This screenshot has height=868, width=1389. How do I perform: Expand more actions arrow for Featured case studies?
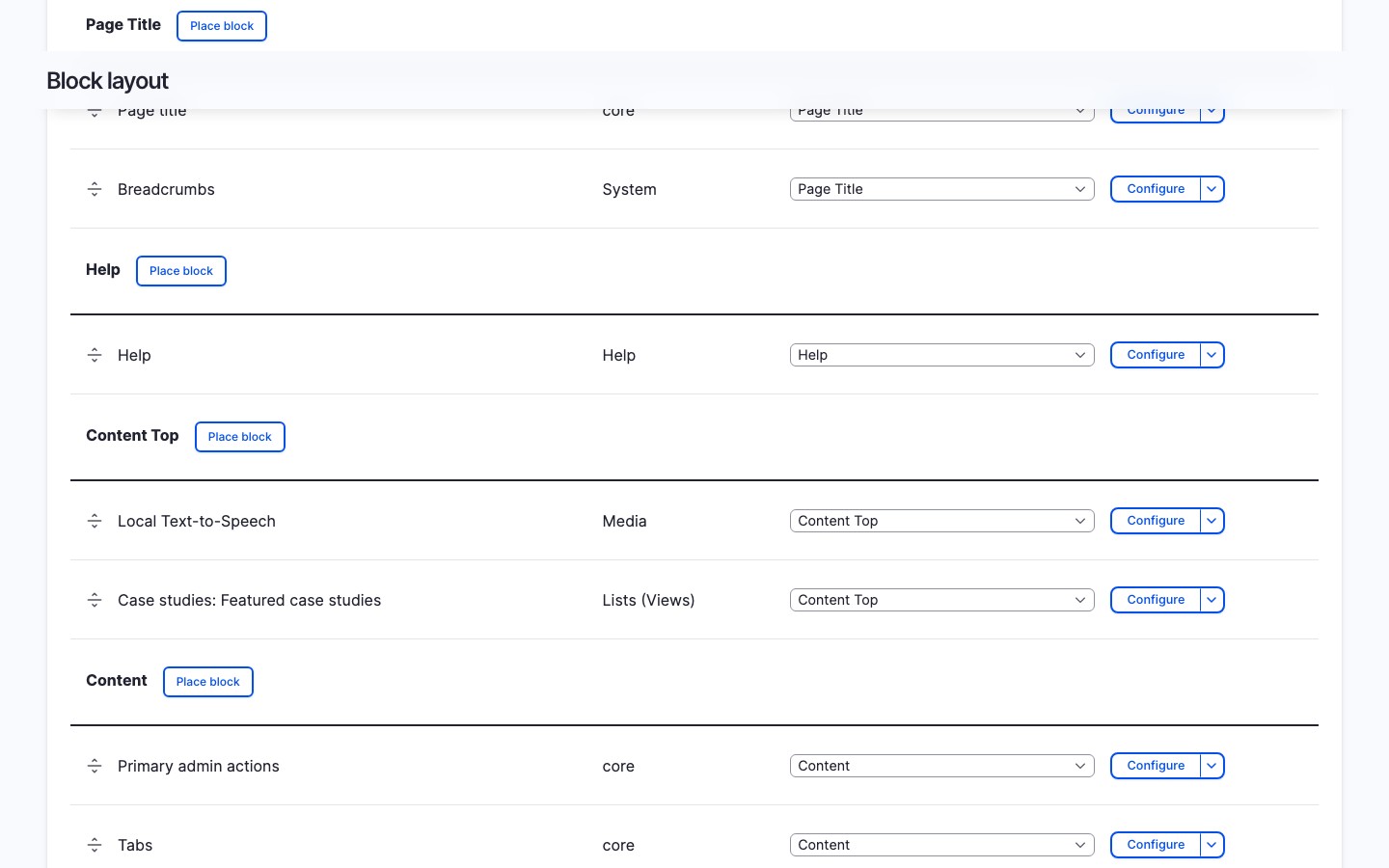coord(1212,600)
